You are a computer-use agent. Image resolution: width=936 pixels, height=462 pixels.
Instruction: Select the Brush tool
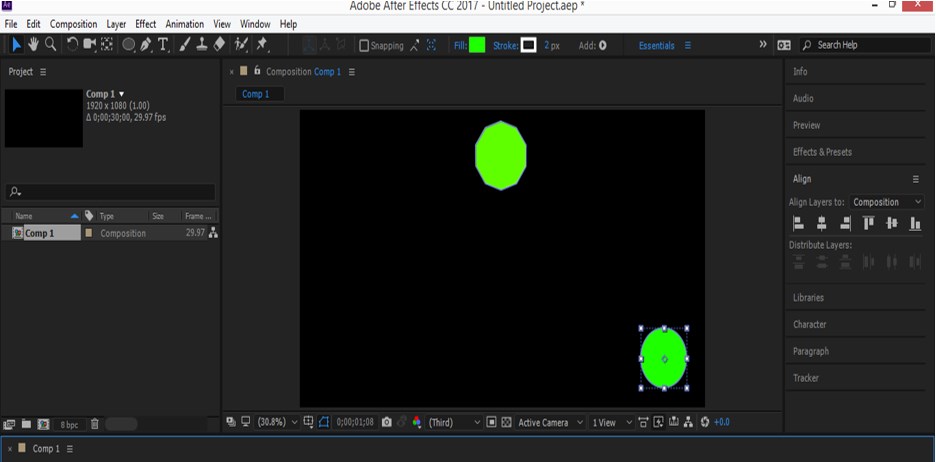tap(185, 44)
